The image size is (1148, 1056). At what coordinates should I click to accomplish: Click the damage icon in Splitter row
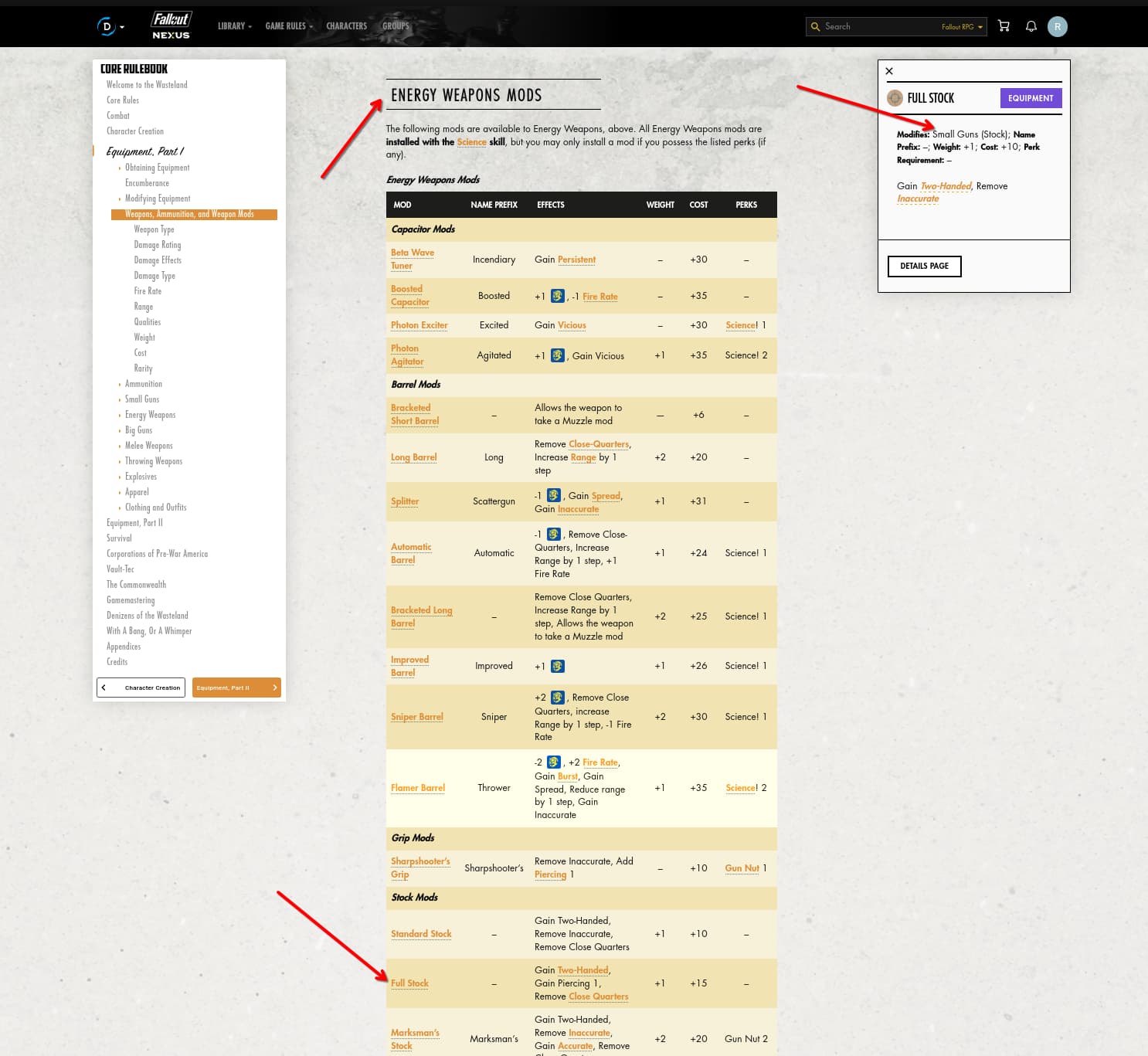click(554, 495)
